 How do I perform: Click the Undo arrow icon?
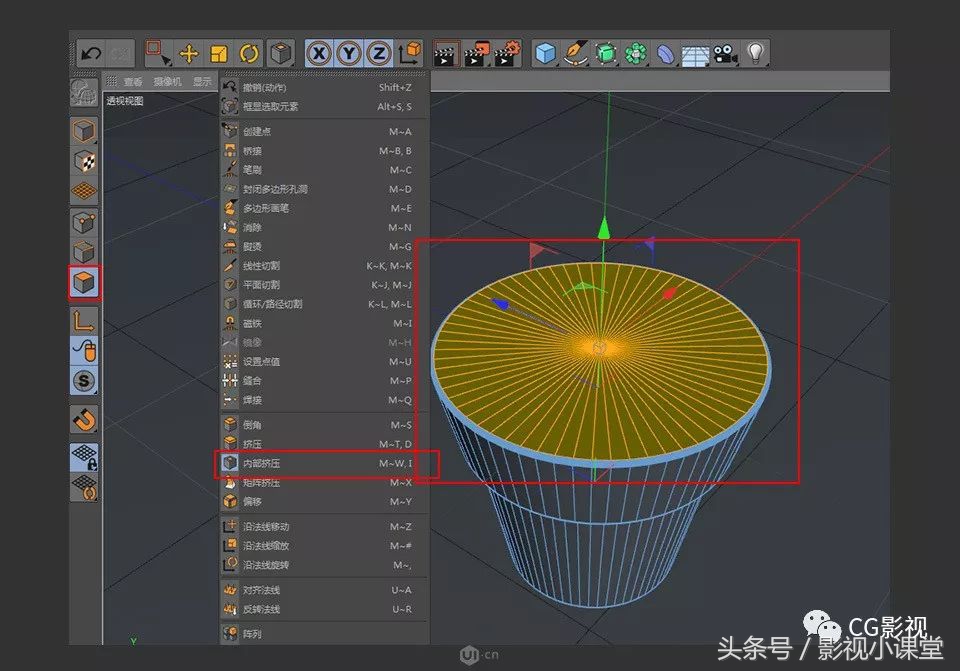pyautogui.click(x=93, y=52)
